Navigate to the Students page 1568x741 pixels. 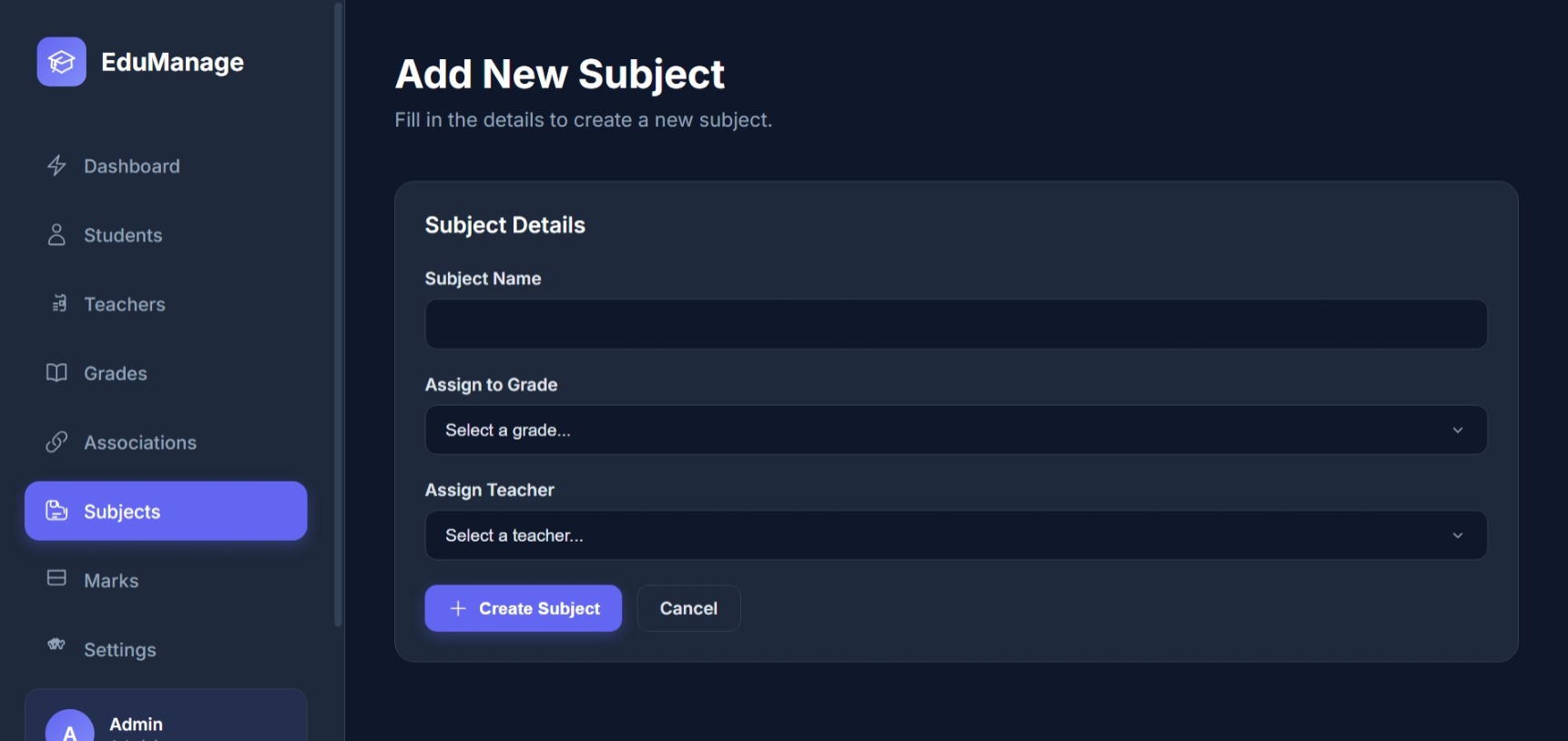click(123, 236)
